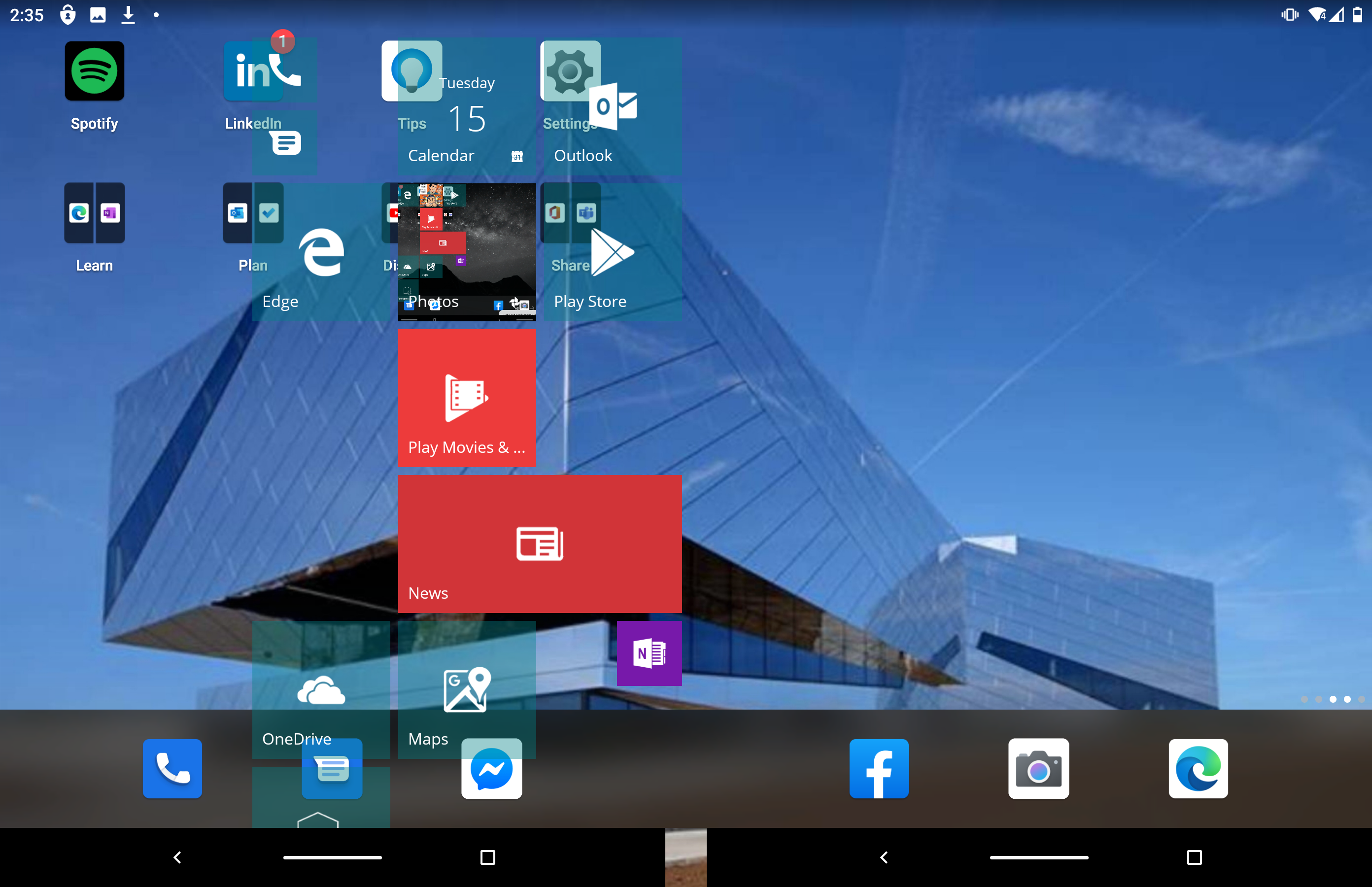This screenshot has width=1372, height=887.
Task: Select the last home page indicator dot
Action: click(1361, 699)
